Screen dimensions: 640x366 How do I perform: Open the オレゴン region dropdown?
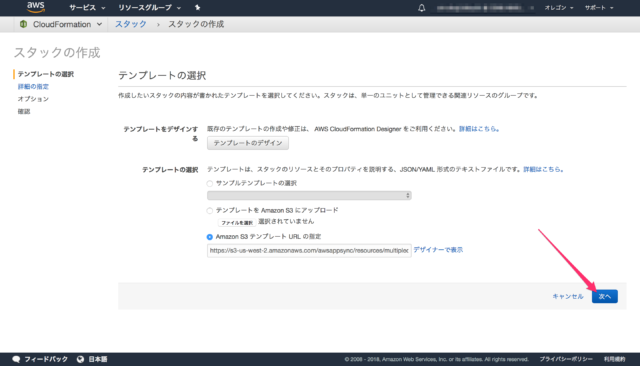click(559, 8)
